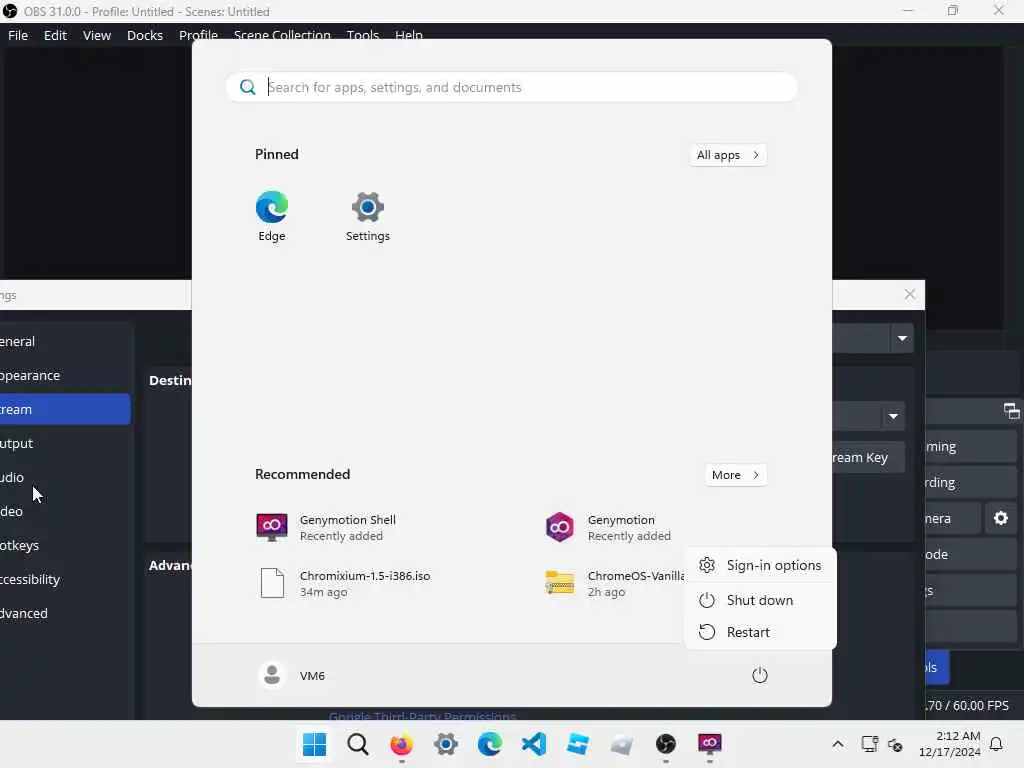Image resolution: width=1024 pixels, height=768 pixels.
Task: Click the Start menu power icon
Action: click(760, 675)
